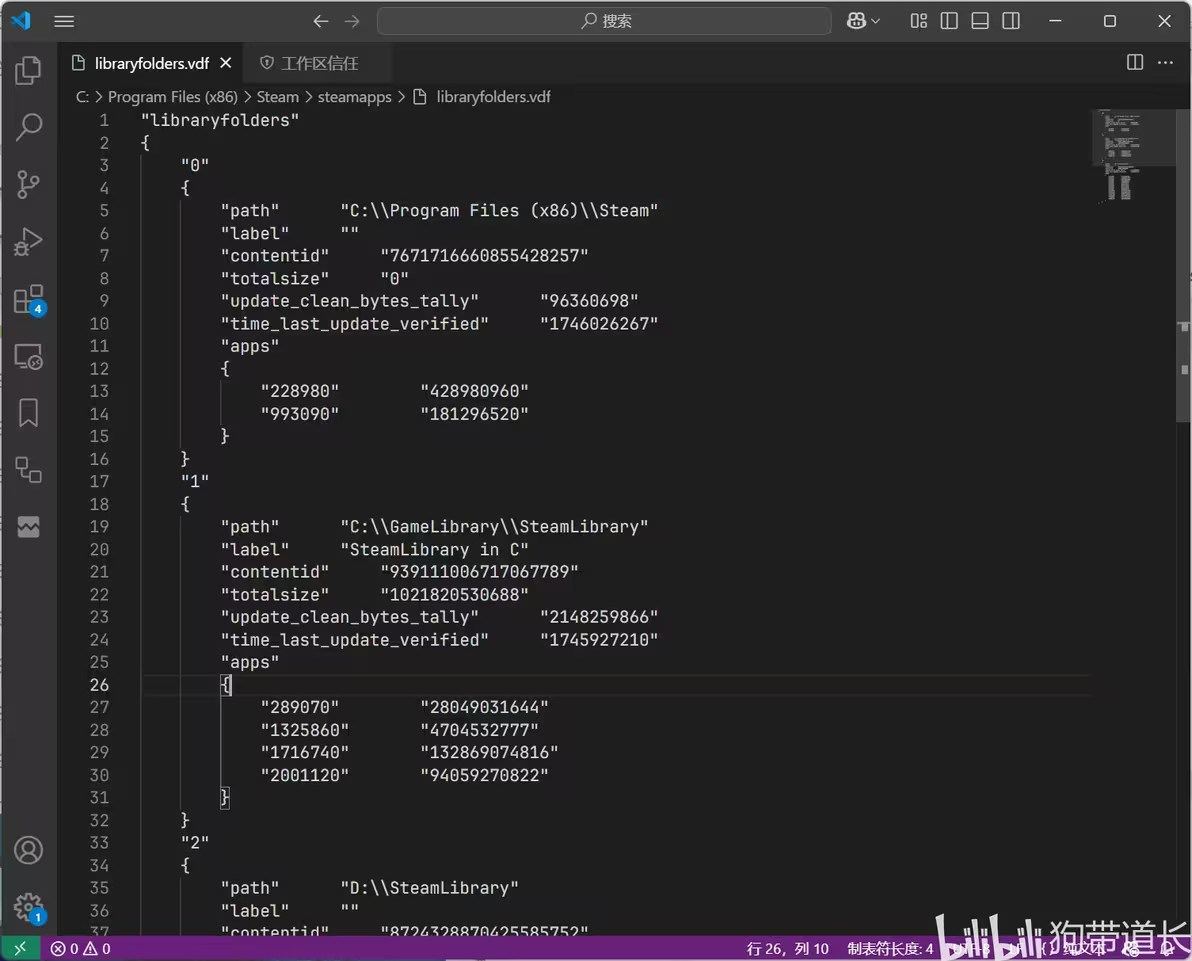The width and height of the screenshot is (1192, 961).
Task: Click the errors and warnings status indicator
Action: point(81,948)
